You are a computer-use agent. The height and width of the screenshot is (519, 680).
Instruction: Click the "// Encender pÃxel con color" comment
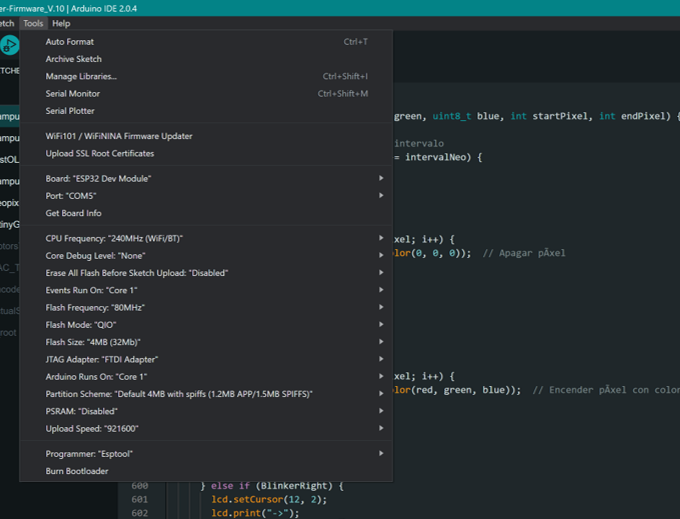click(x=606, y=390)
